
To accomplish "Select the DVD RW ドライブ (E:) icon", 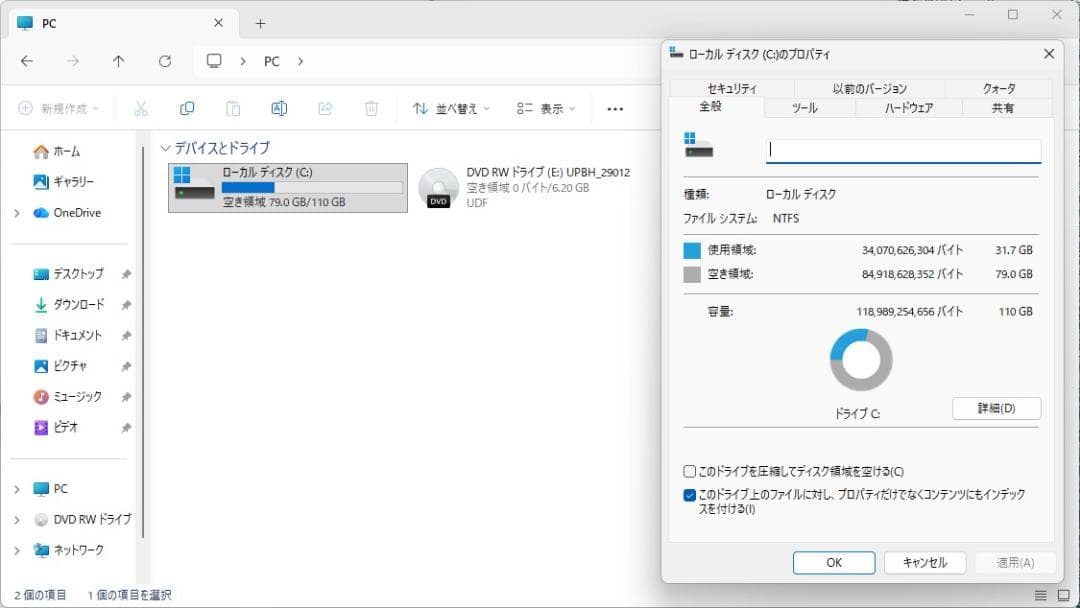I will [440, 186].
